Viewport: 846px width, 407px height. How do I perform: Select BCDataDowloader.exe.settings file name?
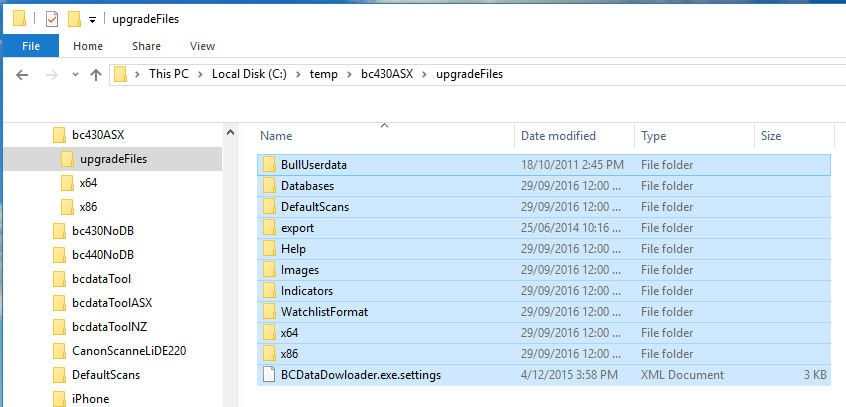coord(361,375)
